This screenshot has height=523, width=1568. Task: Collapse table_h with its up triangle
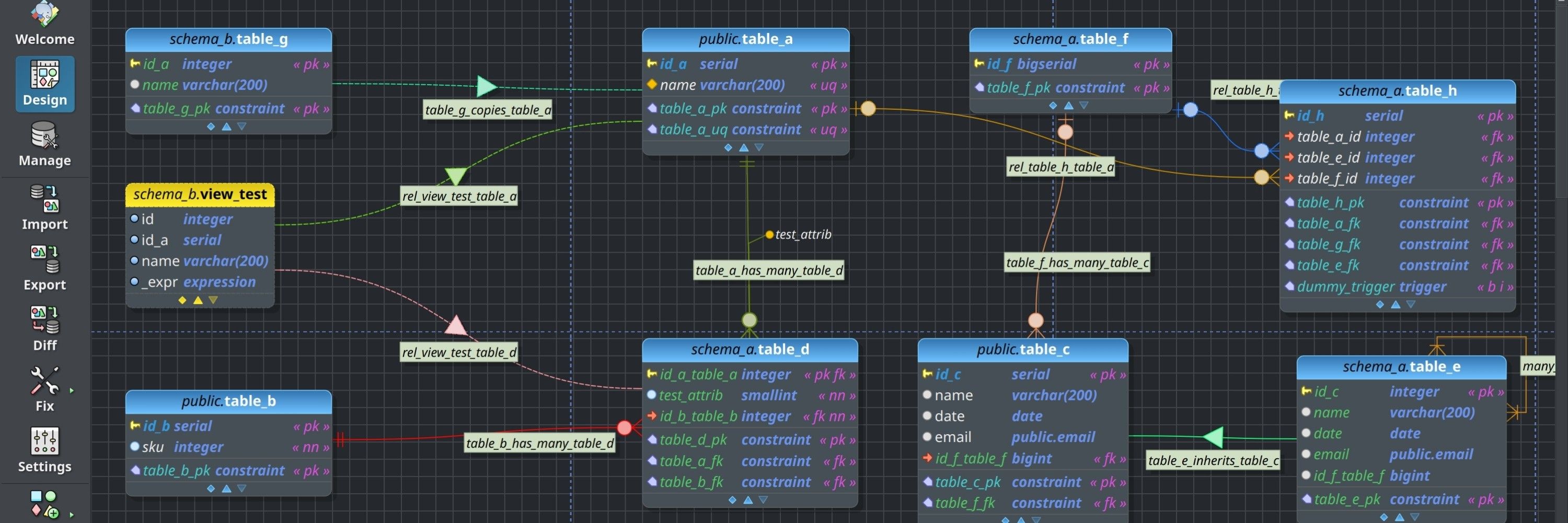pos(1396,305)
